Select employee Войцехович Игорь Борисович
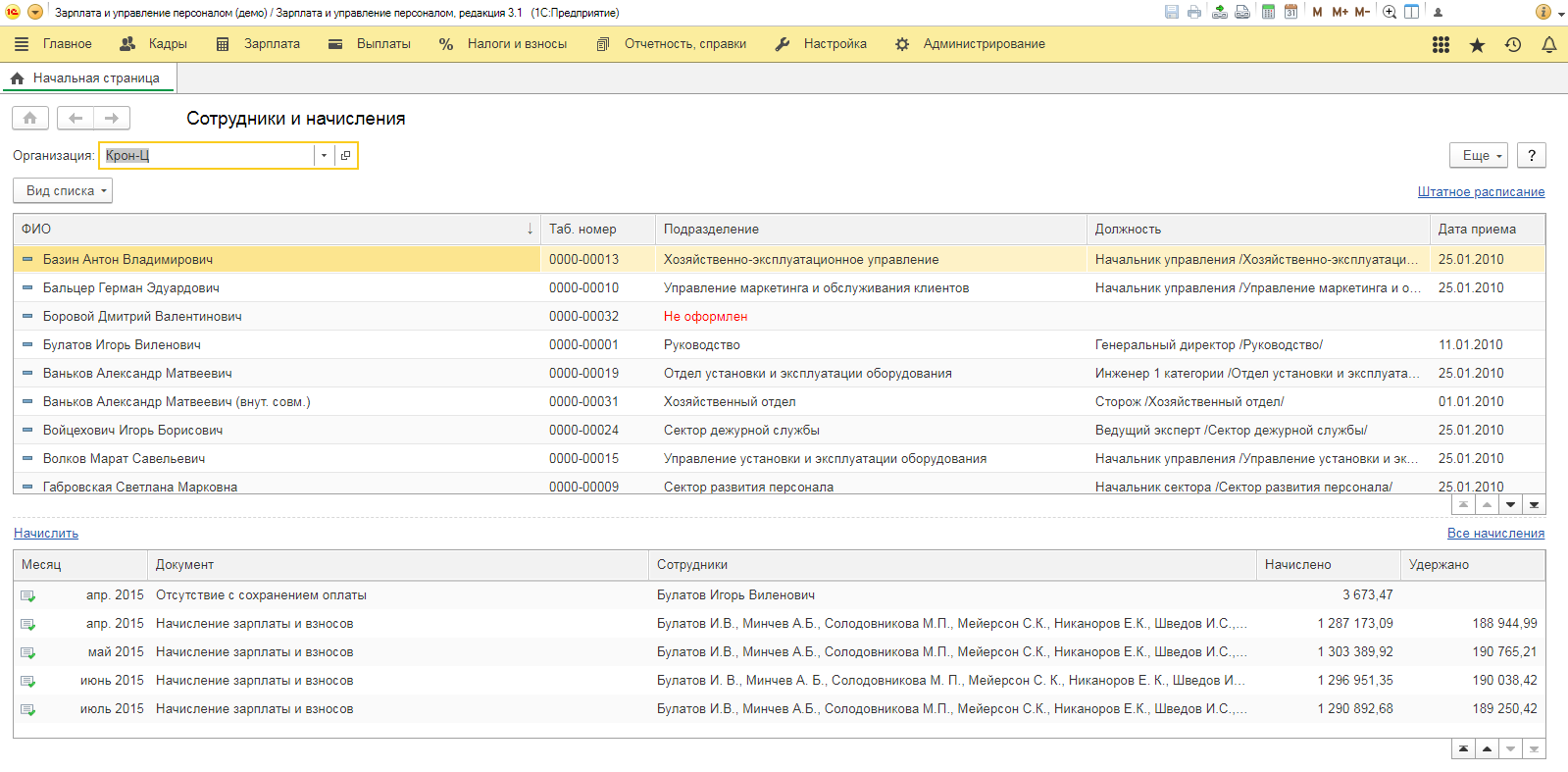The height and width of the screenshot is (772, 1568). point(132,430)
